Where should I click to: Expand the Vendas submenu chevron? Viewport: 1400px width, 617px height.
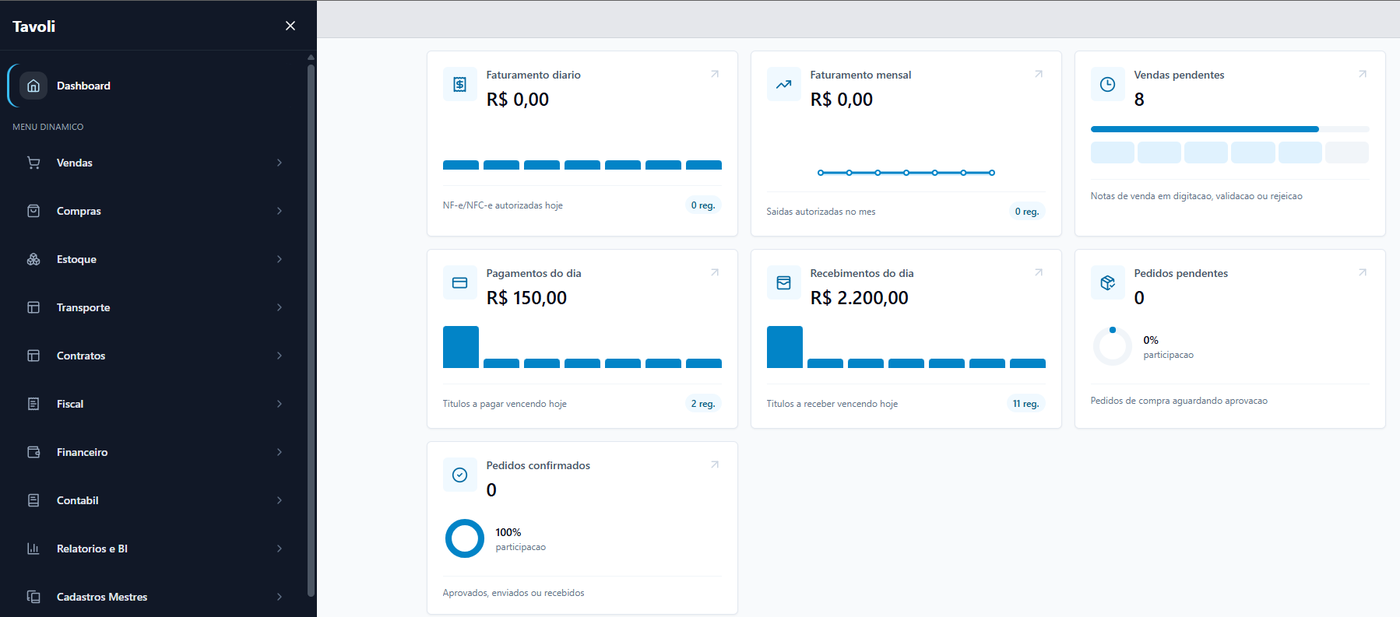(279, 163)
